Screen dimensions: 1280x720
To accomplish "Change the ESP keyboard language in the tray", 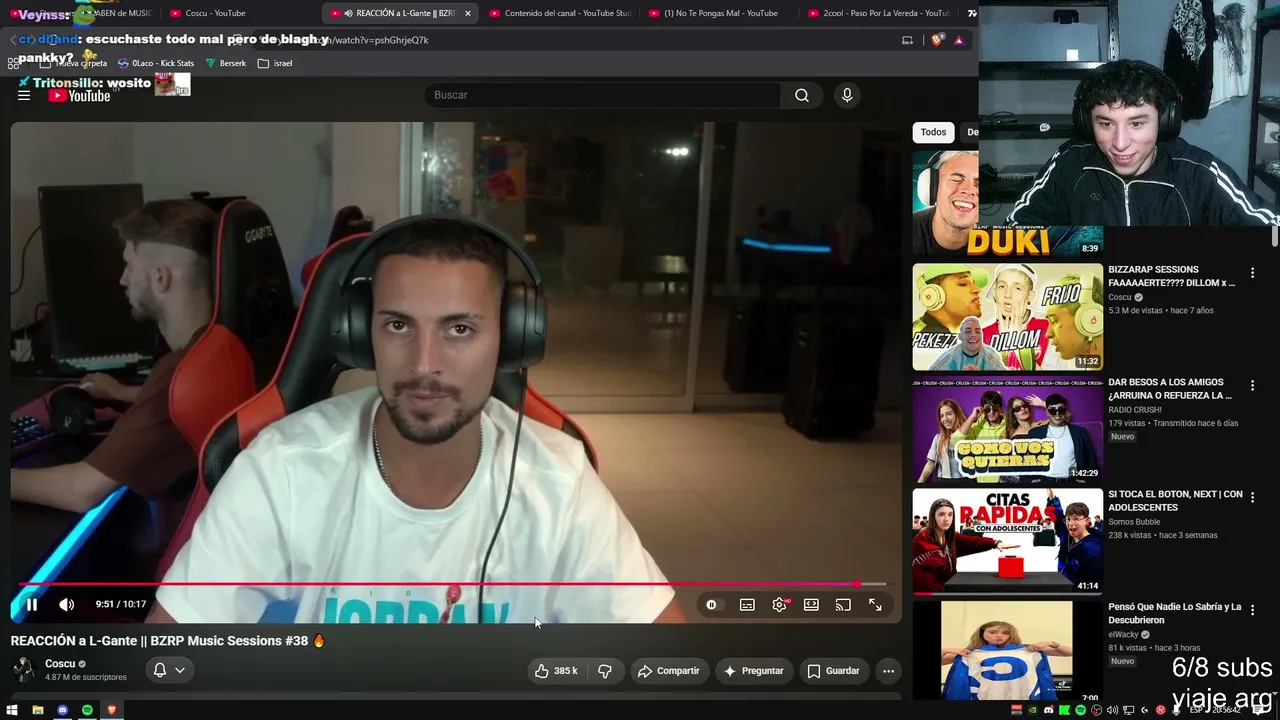I will [1196, 710].
